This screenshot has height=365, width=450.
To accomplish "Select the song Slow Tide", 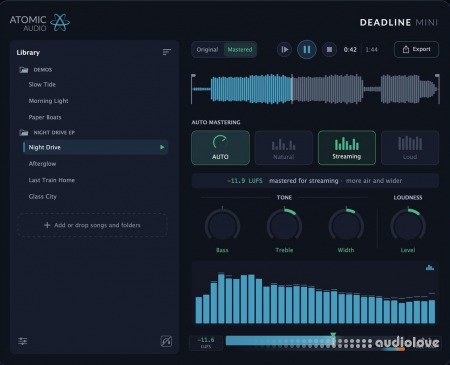I will (x=42, y=84).
